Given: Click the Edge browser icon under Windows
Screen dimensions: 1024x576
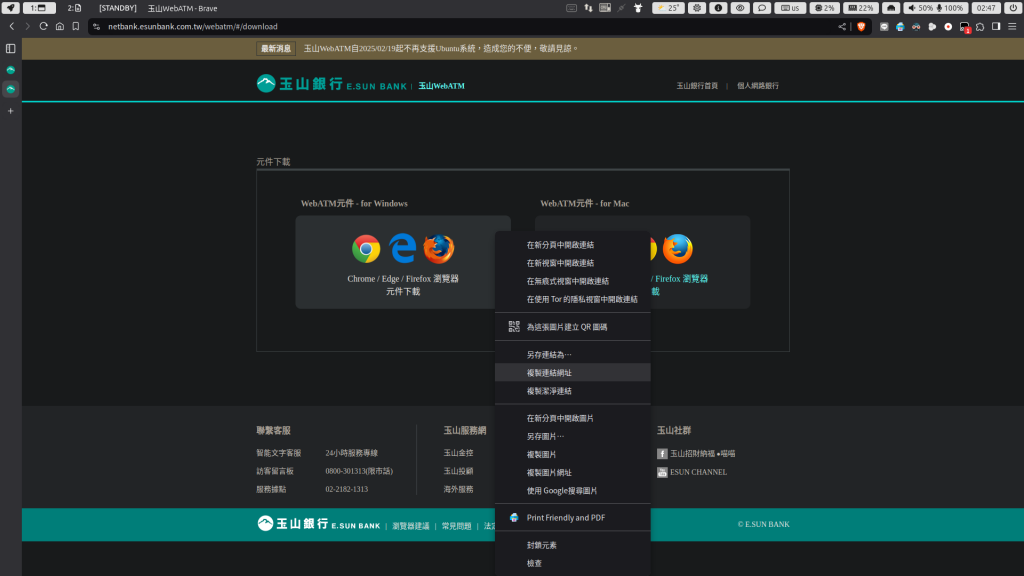Looking at the screenshot, I should click(x=402, y=248).
